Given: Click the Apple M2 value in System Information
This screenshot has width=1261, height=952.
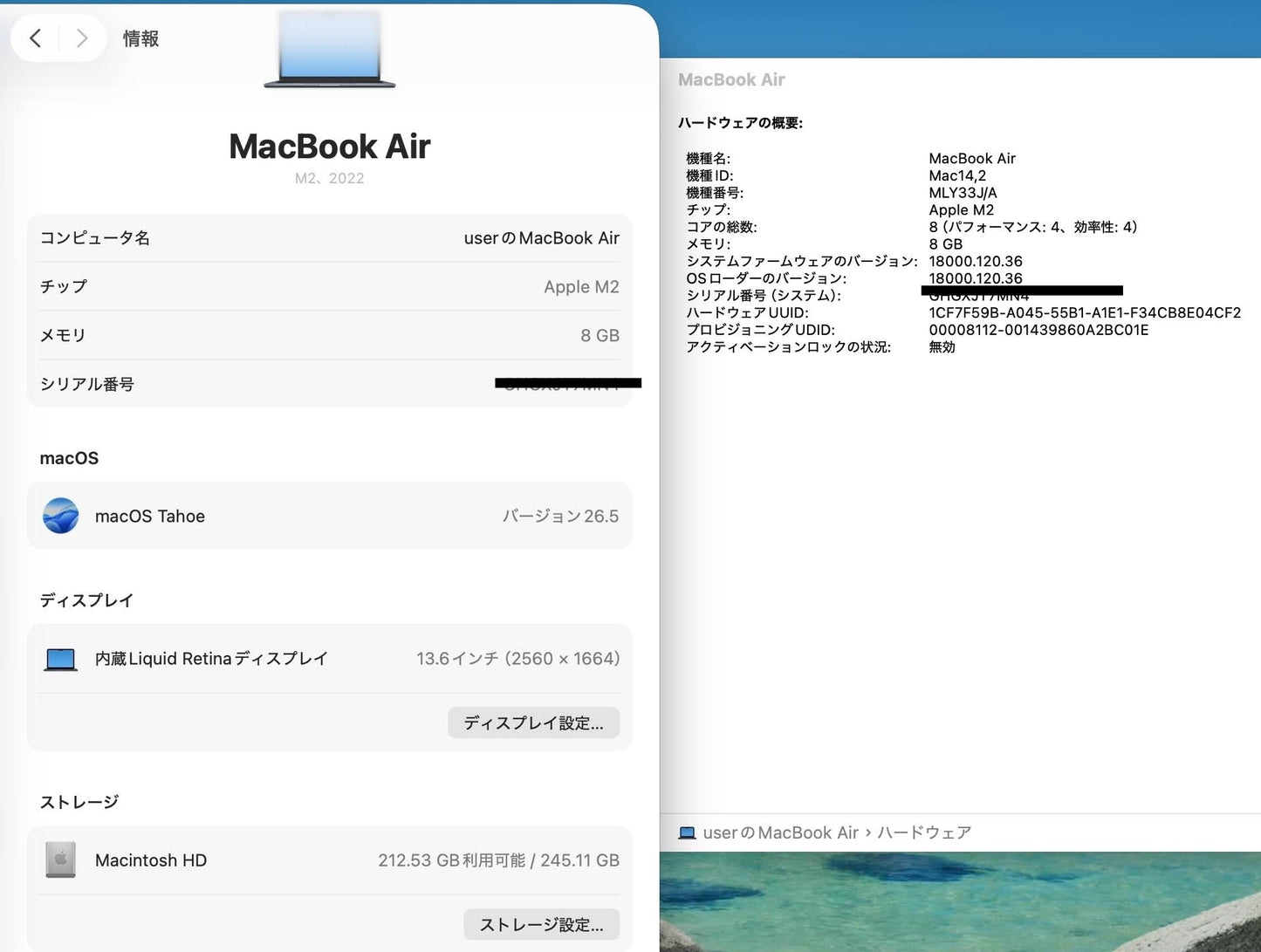Looking at the screenshot, I should (961, 210).
